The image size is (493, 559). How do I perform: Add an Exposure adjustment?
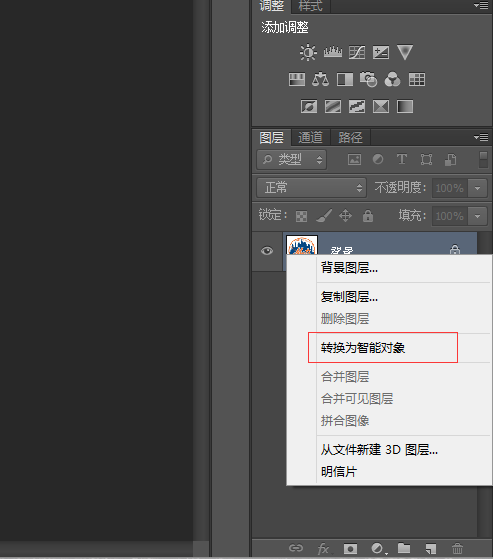coord(381,52)
